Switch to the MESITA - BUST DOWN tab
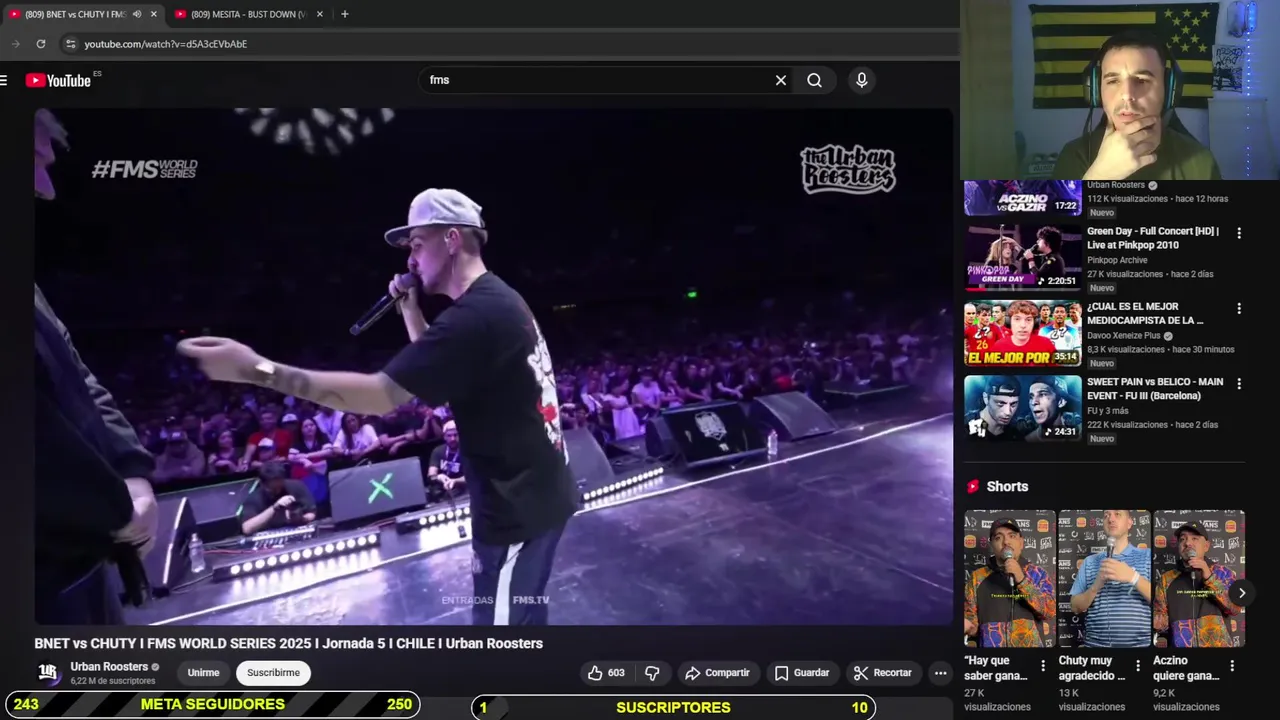Viewport: 1280px width, 720px height. [x=247, y=14]
